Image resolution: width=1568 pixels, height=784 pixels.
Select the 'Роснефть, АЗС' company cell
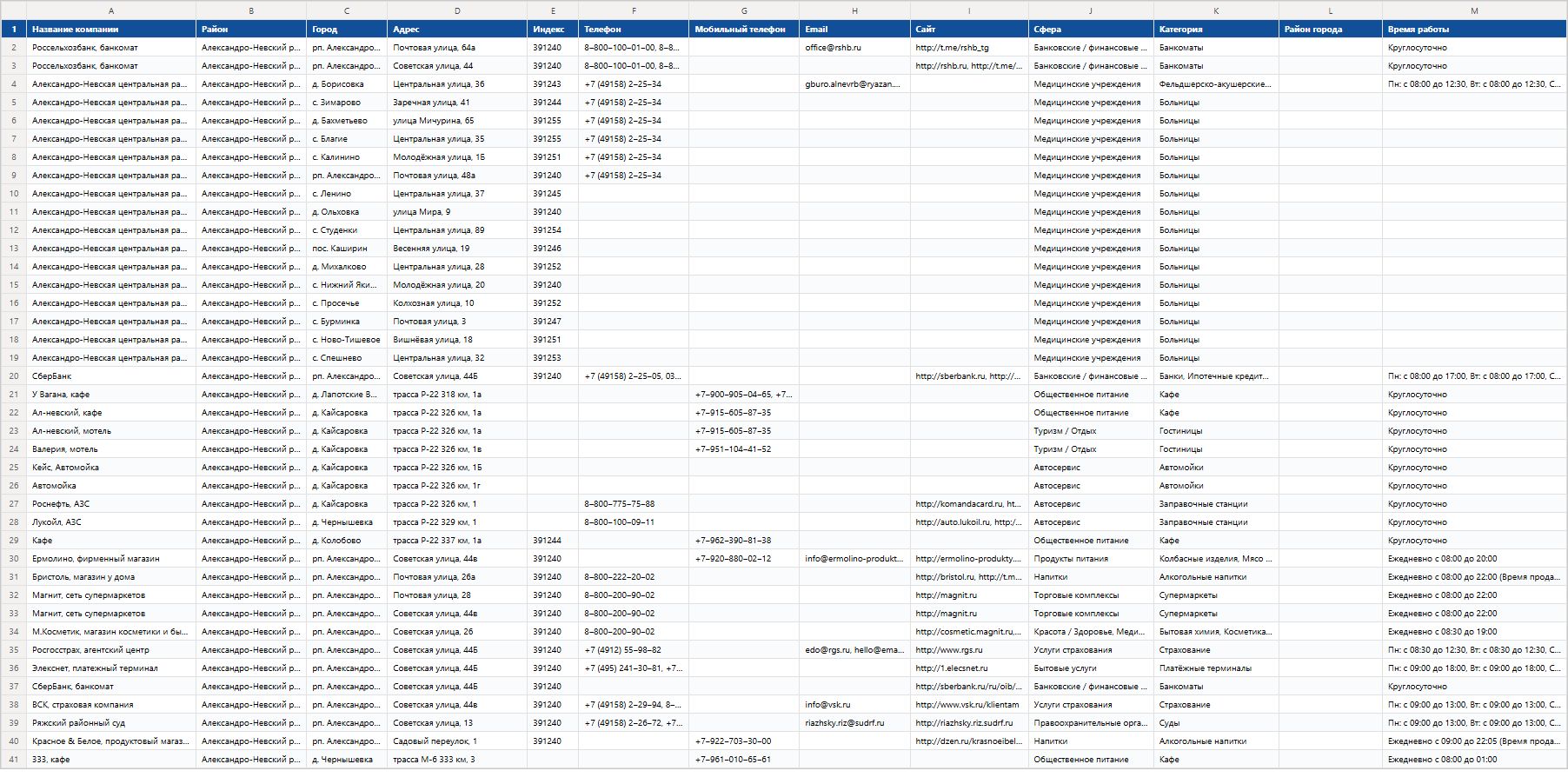(111, 504)
